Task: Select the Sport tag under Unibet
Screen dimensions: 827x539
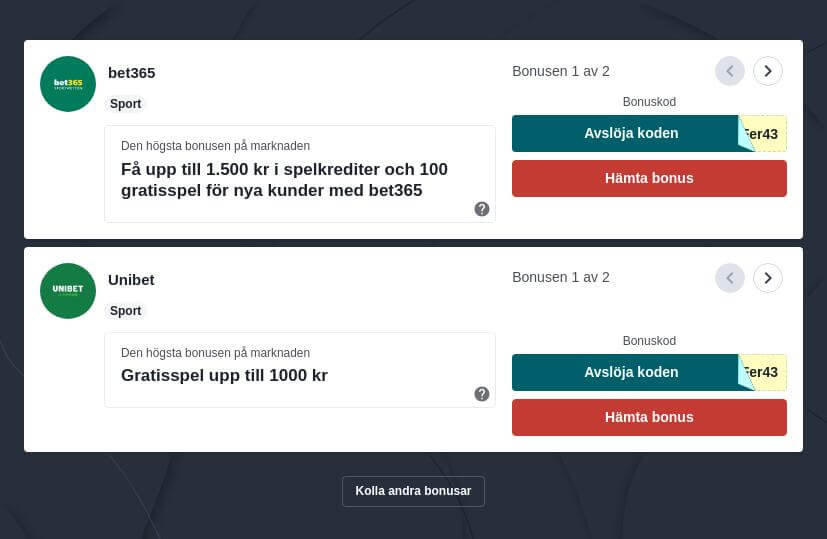Action: click(x=126, y=311)
